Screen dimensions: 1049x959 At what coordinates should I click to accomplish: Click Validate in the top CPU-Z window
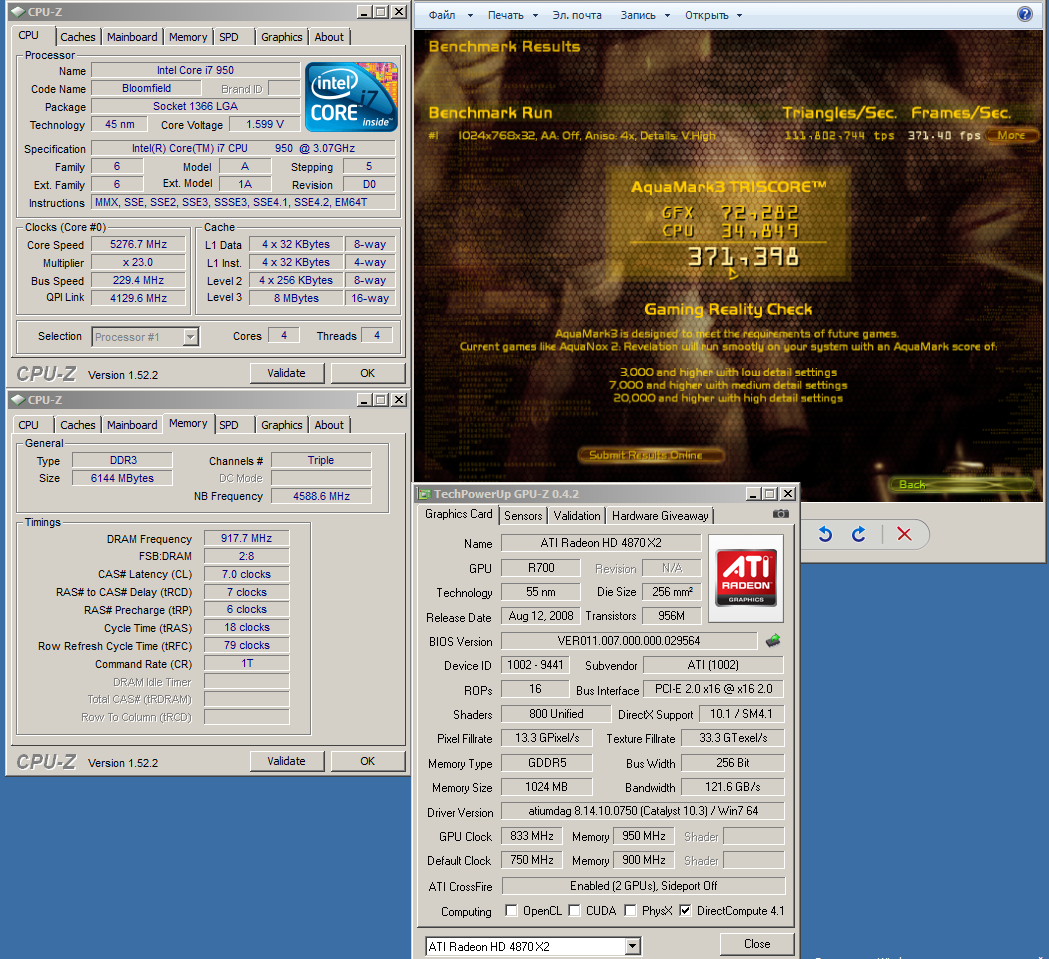coord(287,373)
